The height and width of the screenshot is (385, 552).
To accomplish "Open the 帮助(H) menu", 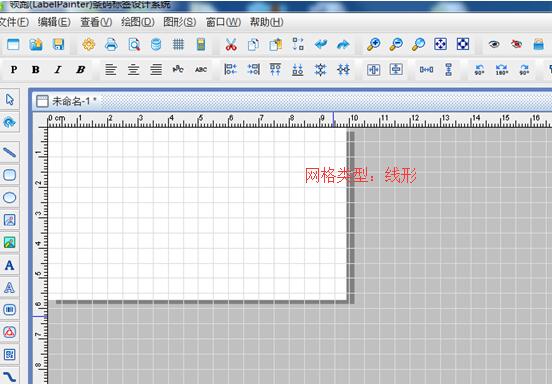I will coord(266,22).
